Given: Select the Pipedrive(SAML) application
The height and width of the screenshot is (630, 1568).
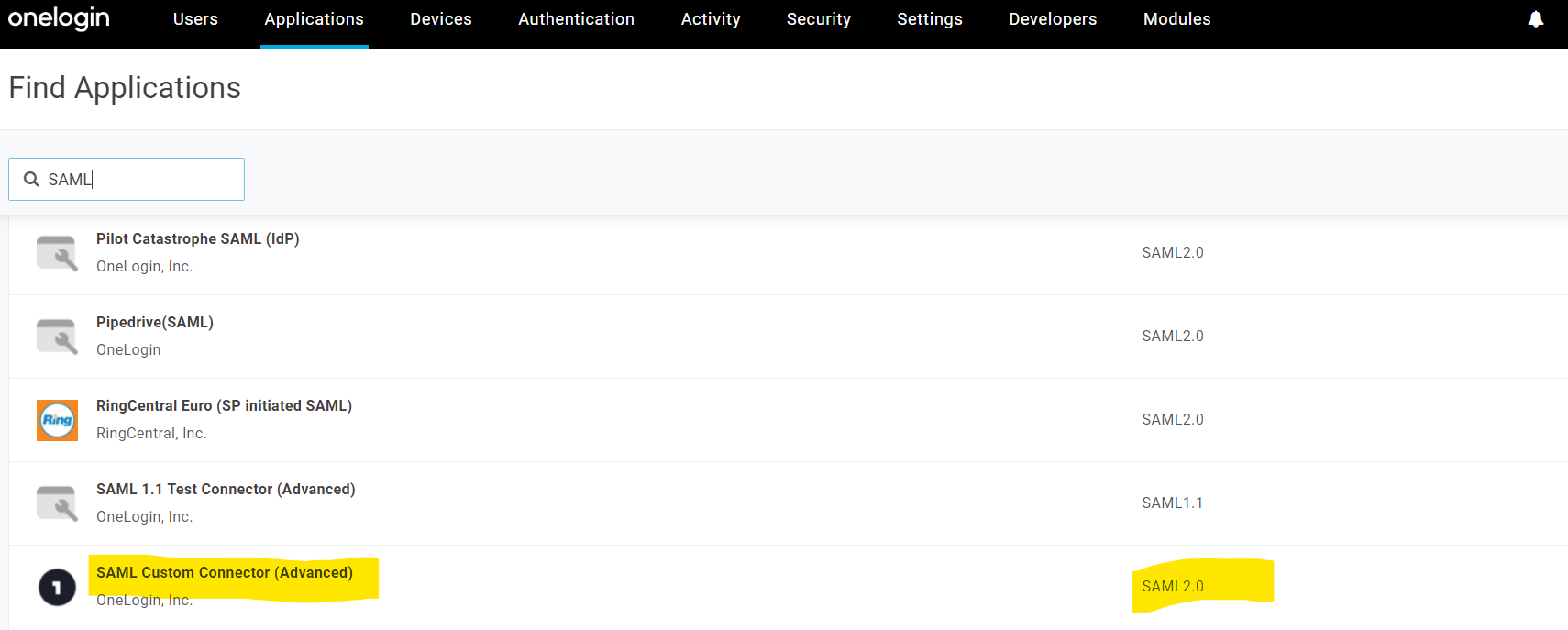Looking at the screenshot, I should tap(155, 322).
